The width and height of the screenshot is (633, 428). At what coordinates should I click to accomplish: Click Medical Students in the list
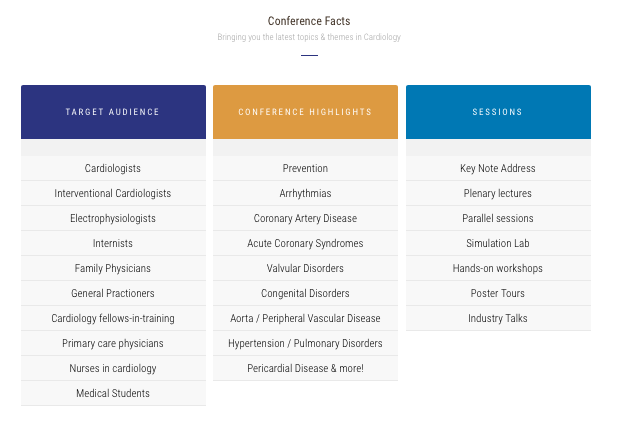(x=113, y=394)
